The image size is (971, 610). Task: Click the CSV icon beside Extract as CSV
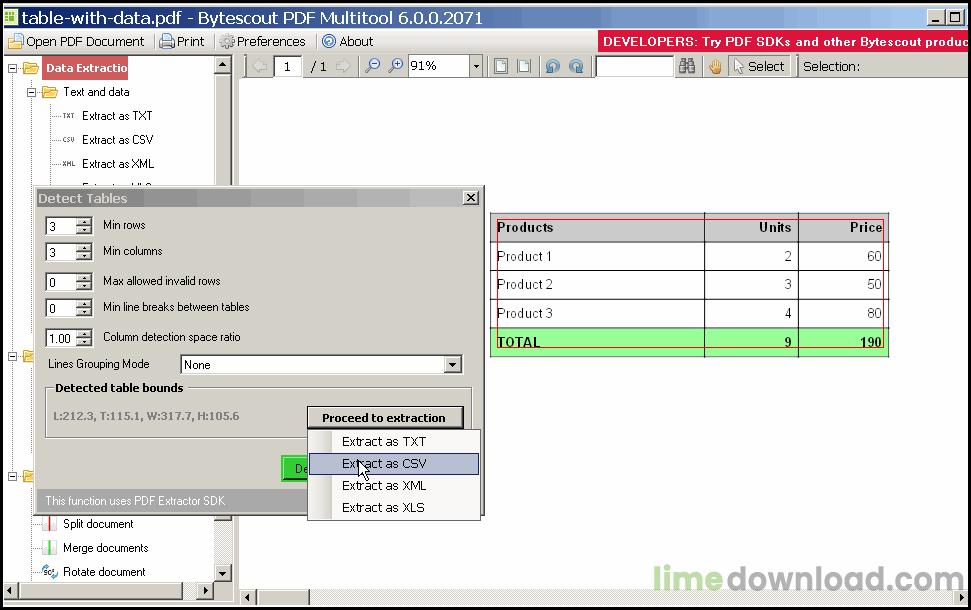click(x=69, y=140)
